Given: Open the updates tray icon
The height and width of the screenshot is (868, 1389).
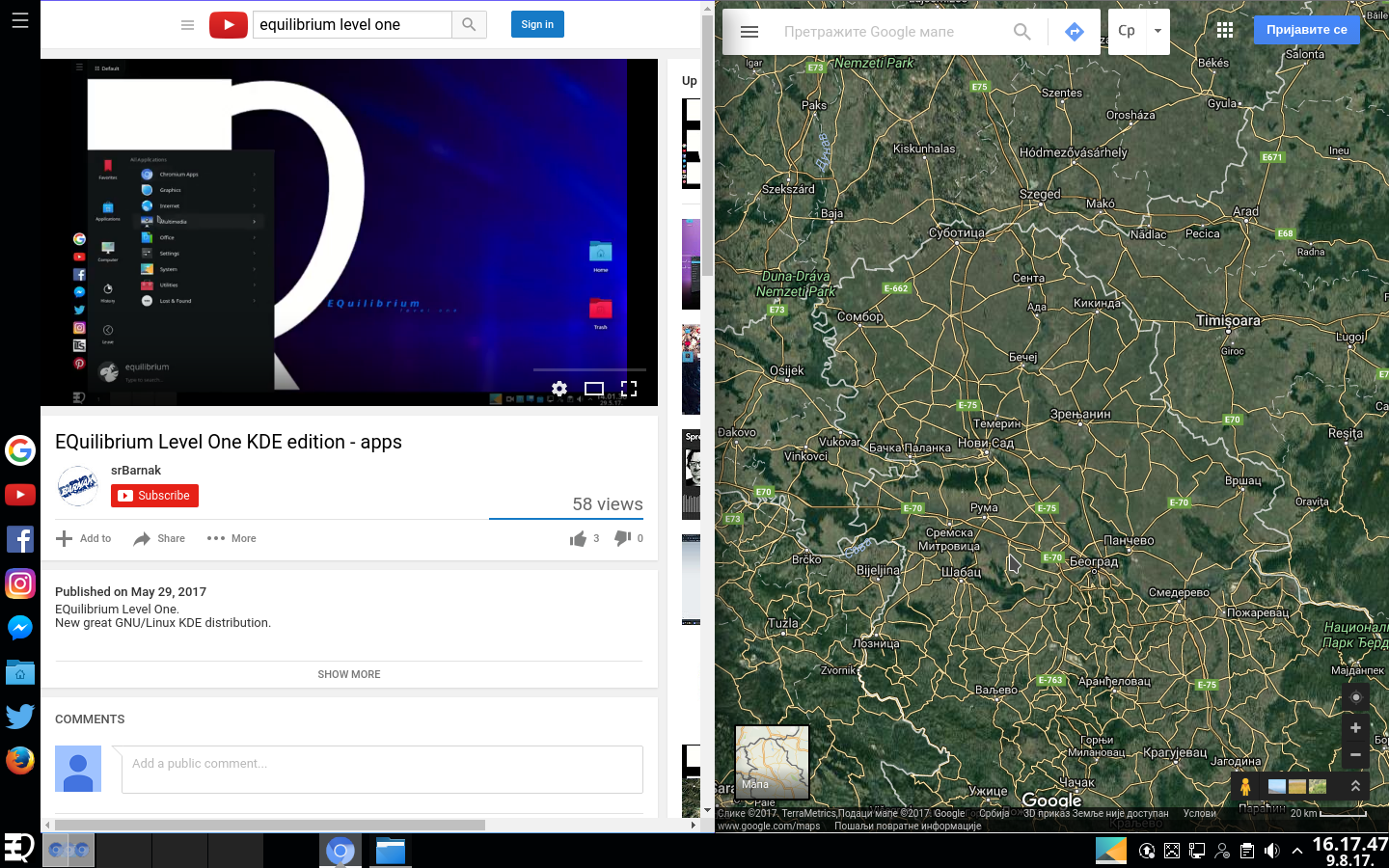Looking at the screenshot, I should pyautogui.click(x=1147, y=851).
